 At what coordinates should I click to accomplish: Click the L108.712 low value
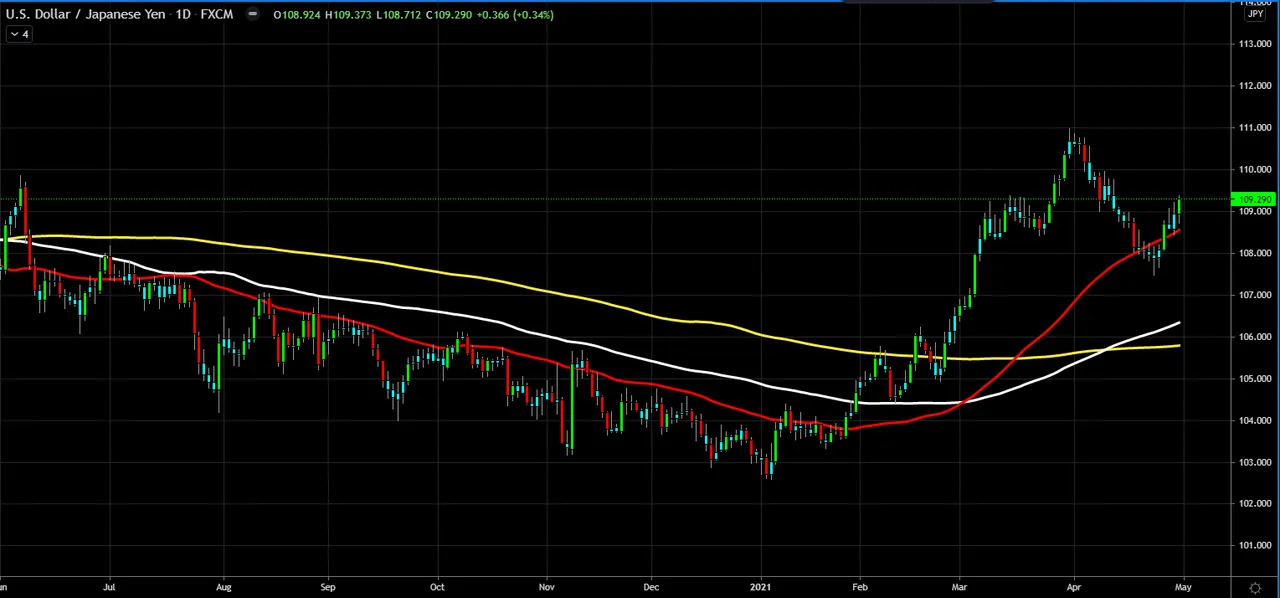399,15
